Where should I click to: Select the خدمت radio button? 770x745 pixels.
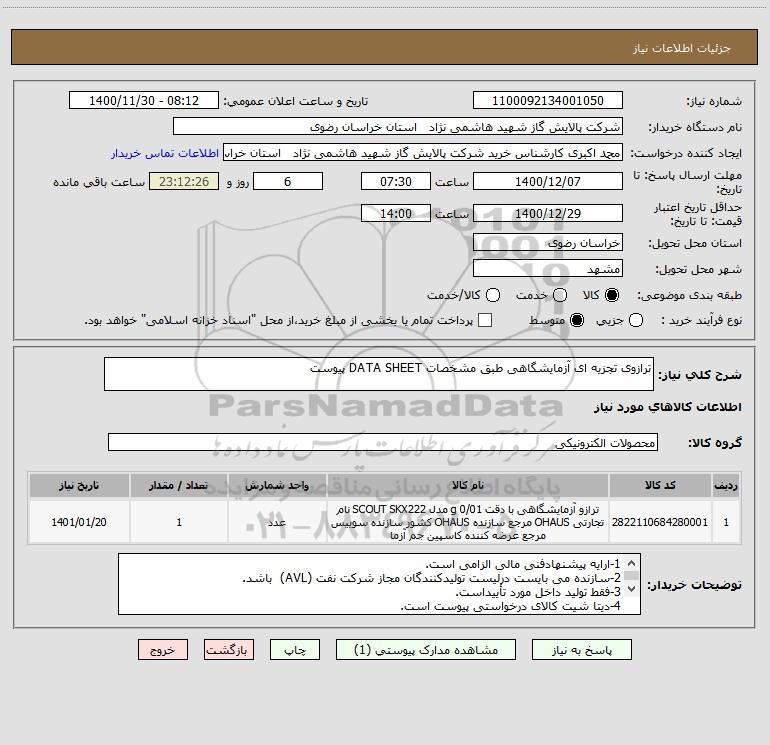point(560,295)
